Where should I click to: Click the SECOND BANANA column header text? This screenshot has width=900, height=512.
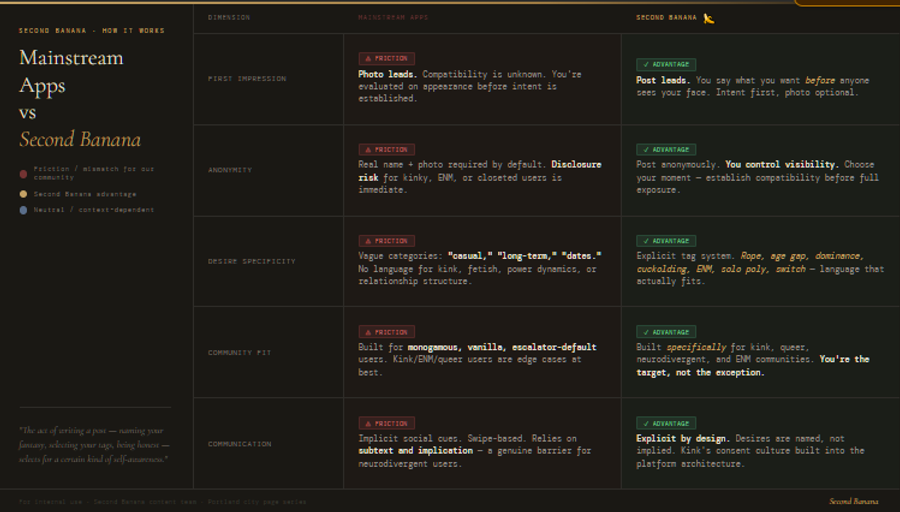point(666,18)
